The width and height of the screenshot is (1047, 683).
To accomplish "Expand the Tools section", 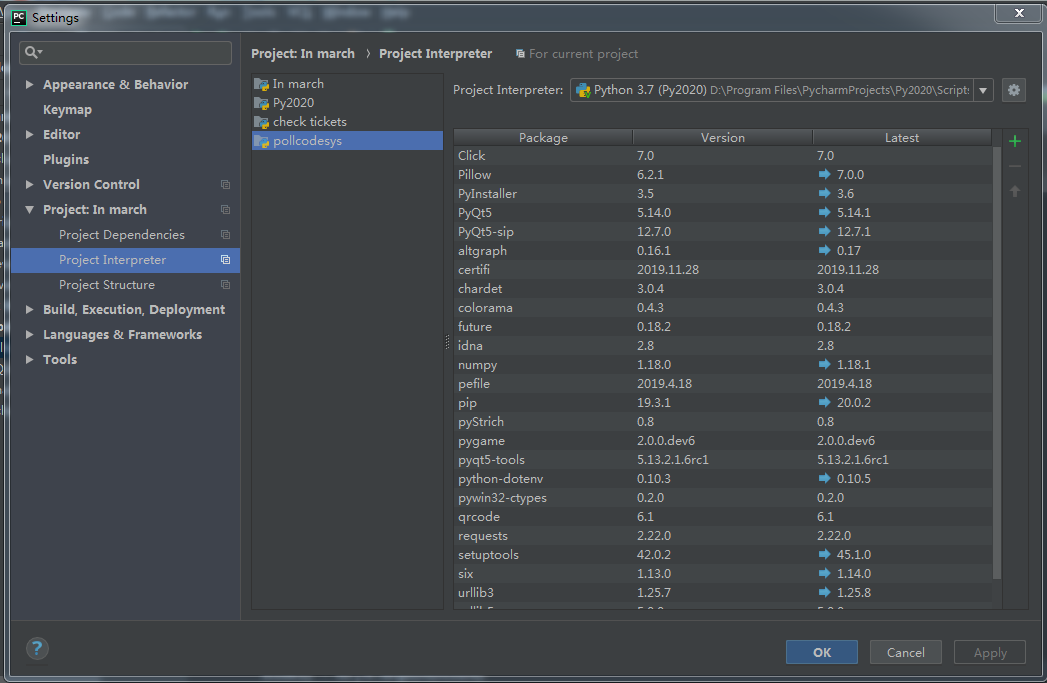I will [x=29, y=359].
